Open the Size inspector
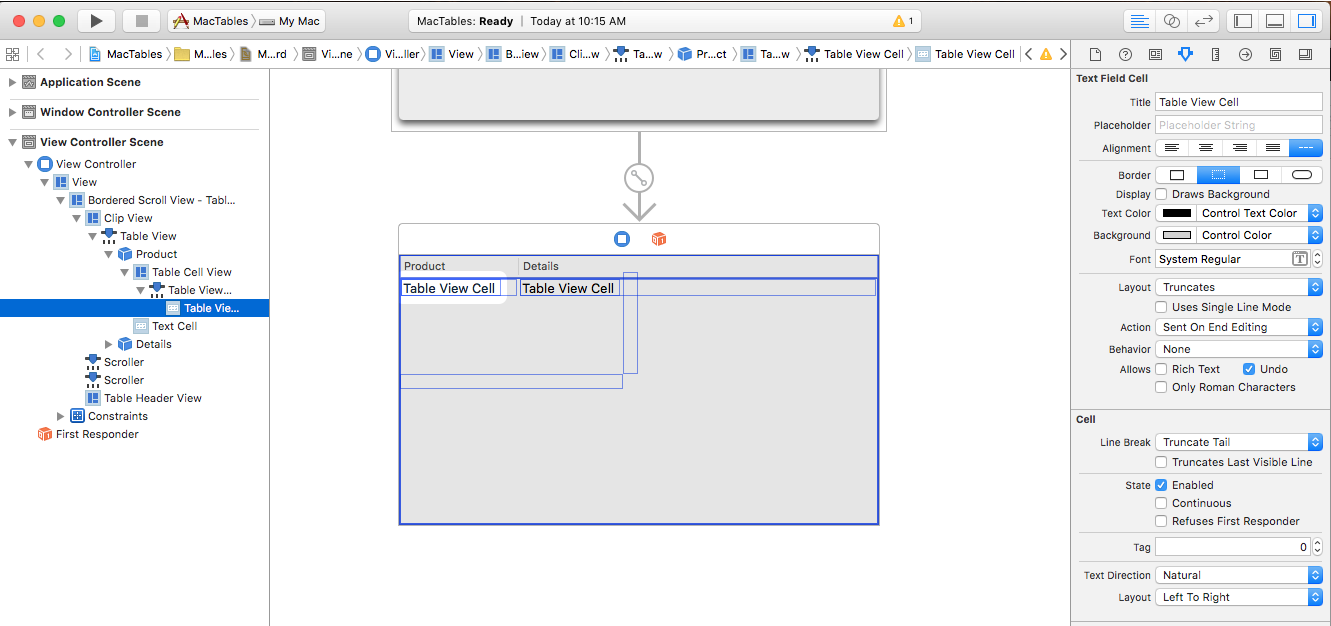1331x626 pixels. pos(1215,55)
